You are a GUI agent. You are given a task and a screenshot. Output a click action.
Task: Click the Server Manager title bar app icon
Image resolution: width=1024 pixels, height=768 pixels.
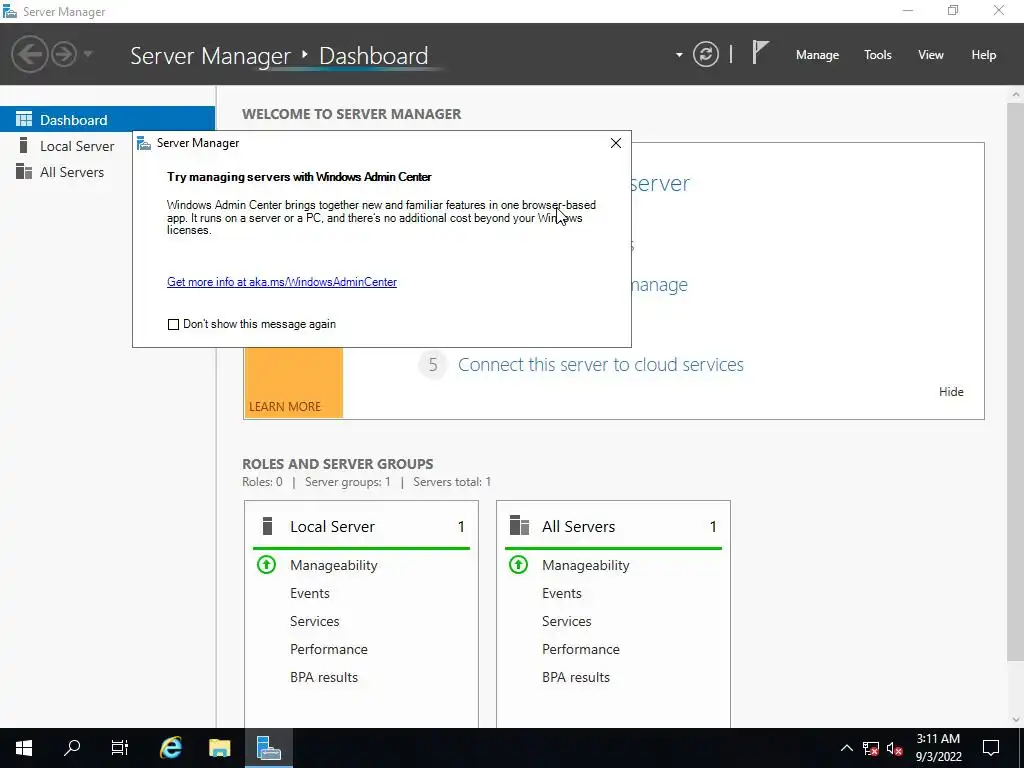tap(10, 12)
